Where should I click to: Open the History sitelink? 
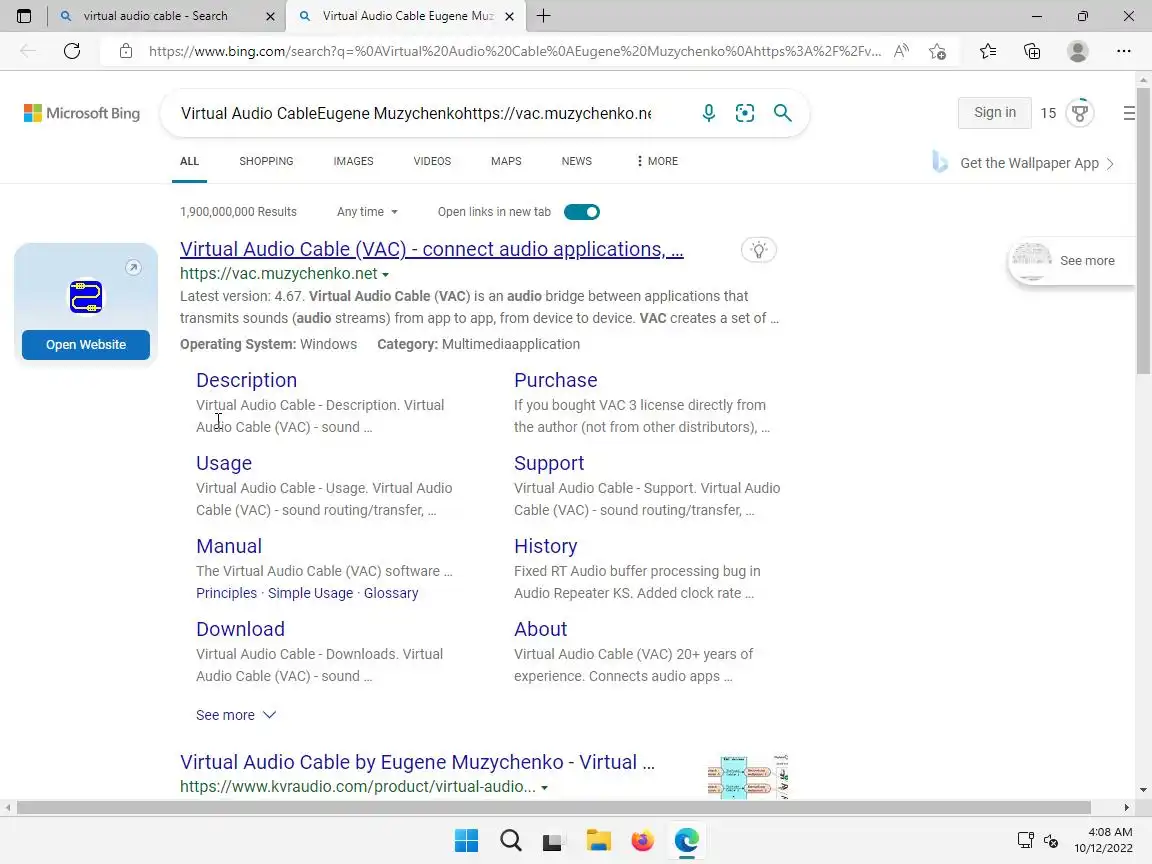546,546
